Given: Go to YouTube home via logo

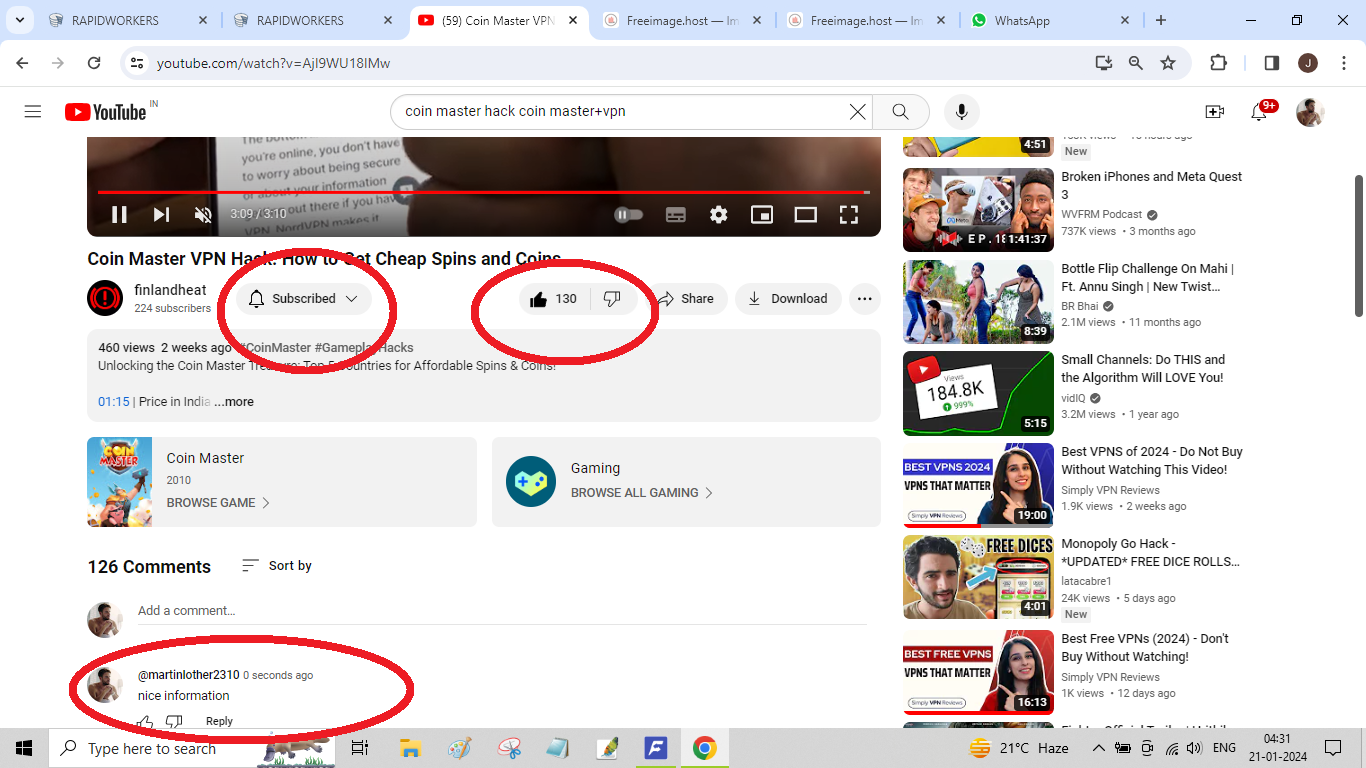Looking at the screenshot, I should (x=106, y=112).
